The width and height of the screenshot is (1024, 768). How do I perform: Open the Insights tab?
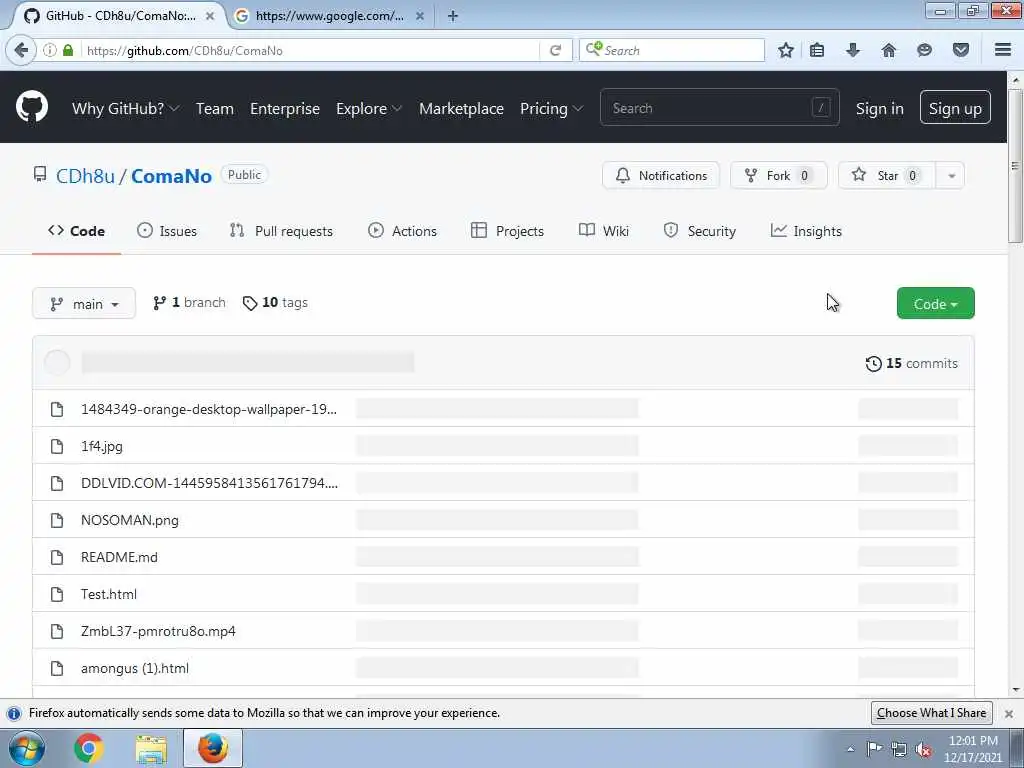point(807,231)
